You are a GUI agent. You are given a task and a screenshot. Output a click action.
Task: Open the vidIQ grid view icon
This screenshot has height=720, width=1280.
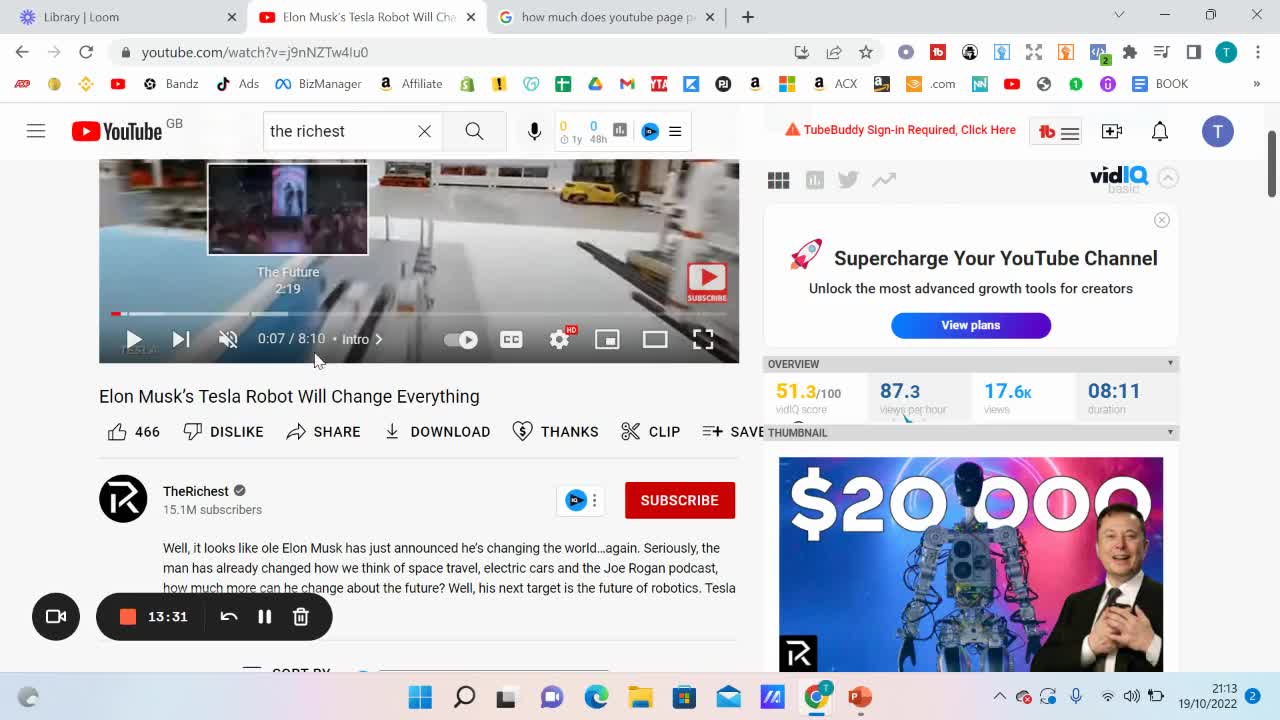(x=778, y=180)
